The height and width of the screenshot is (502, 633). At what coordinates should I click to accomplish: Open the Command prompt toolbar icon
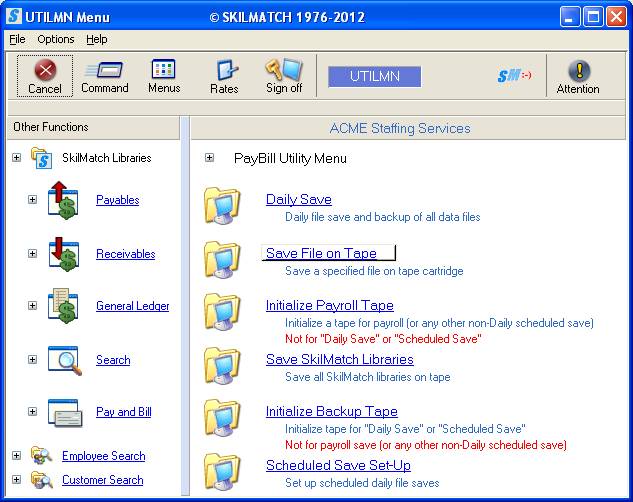point(104,70)
